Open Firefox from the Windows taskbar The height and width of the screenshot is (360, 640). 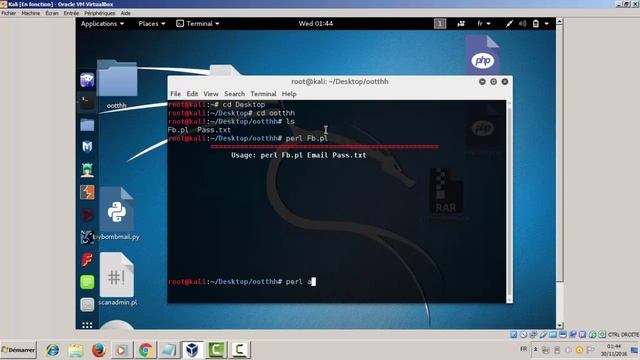(99, 350)
